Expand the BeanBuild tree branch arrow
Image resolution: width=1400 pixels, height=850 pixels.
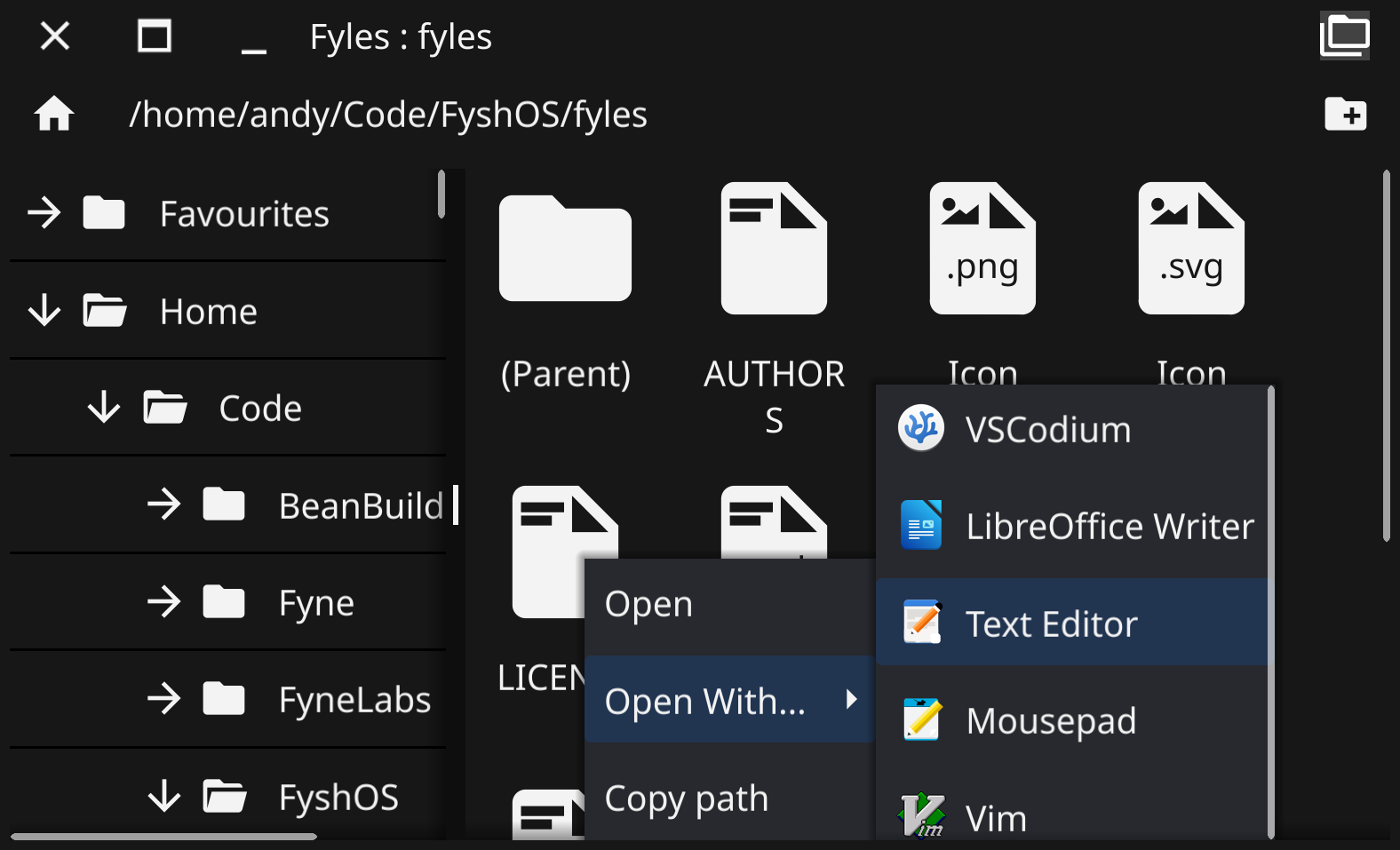click(x=163, y=504)
